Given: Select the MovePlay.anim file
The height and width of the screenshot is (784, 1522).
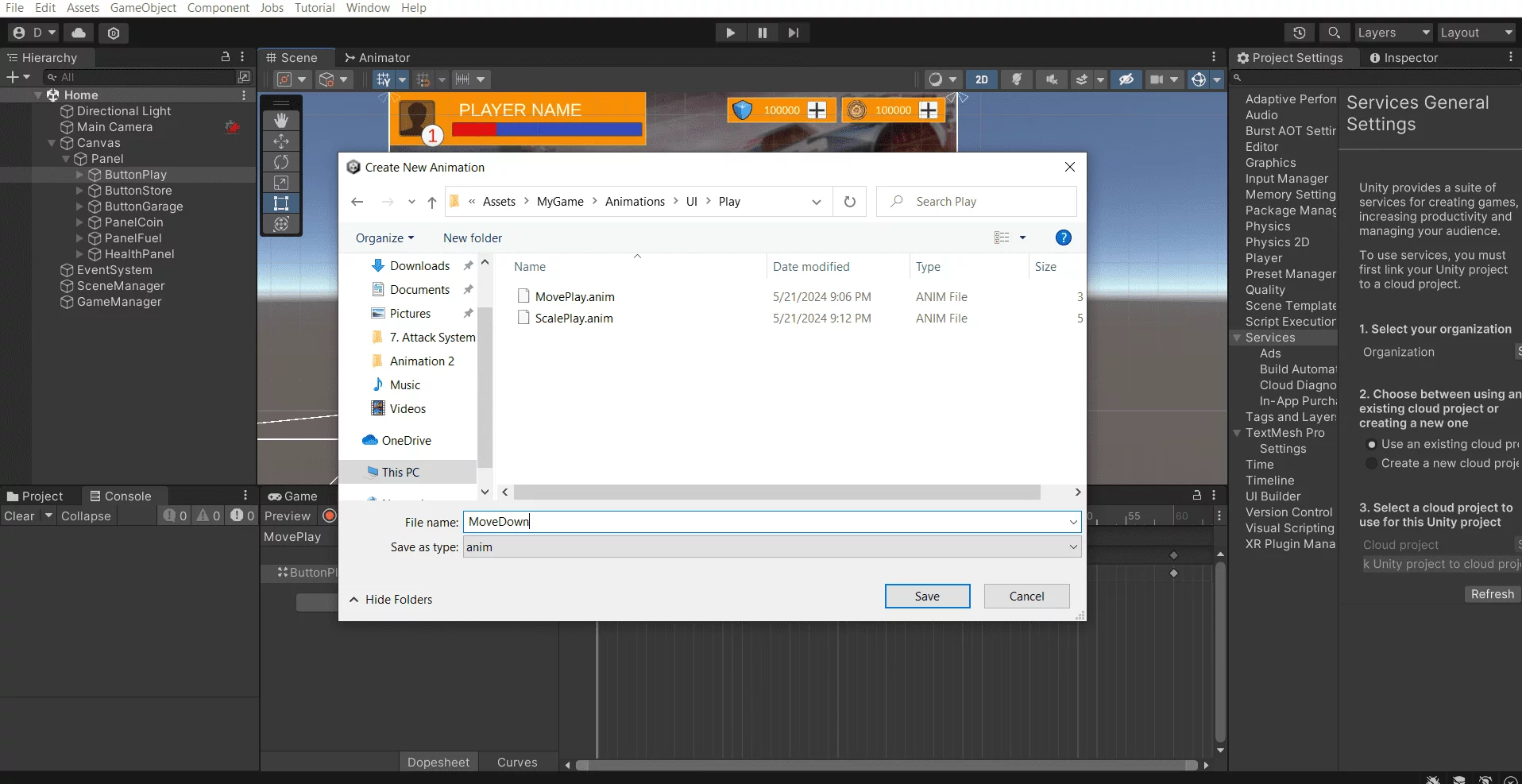Looking at the screenshot, I should [x=574, y=296].
